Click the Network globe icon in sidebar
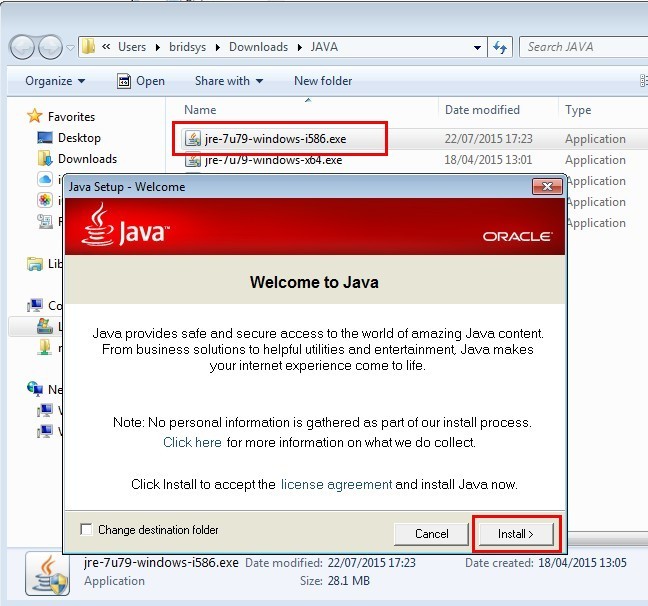648x606 pixels. (35, 389)
